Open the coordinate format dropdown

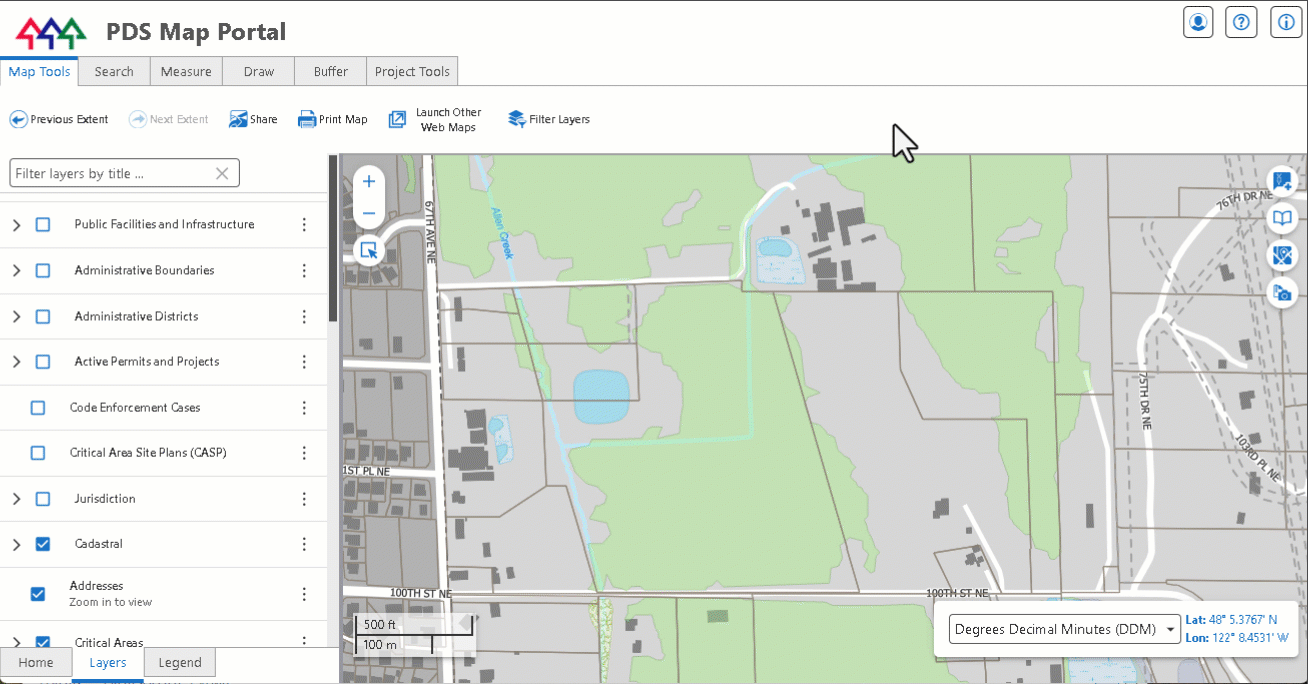(1065, 629)
